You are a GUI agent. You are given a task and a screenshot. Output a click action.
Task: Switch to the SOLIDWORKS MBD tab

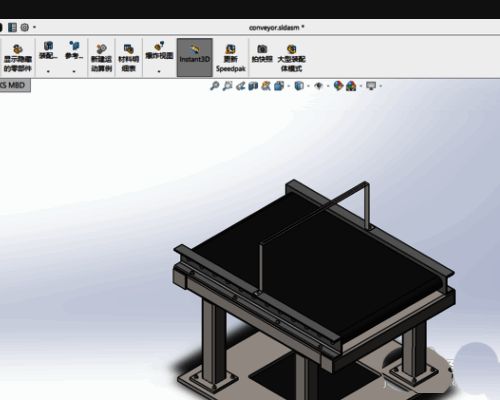click(15, 85)
